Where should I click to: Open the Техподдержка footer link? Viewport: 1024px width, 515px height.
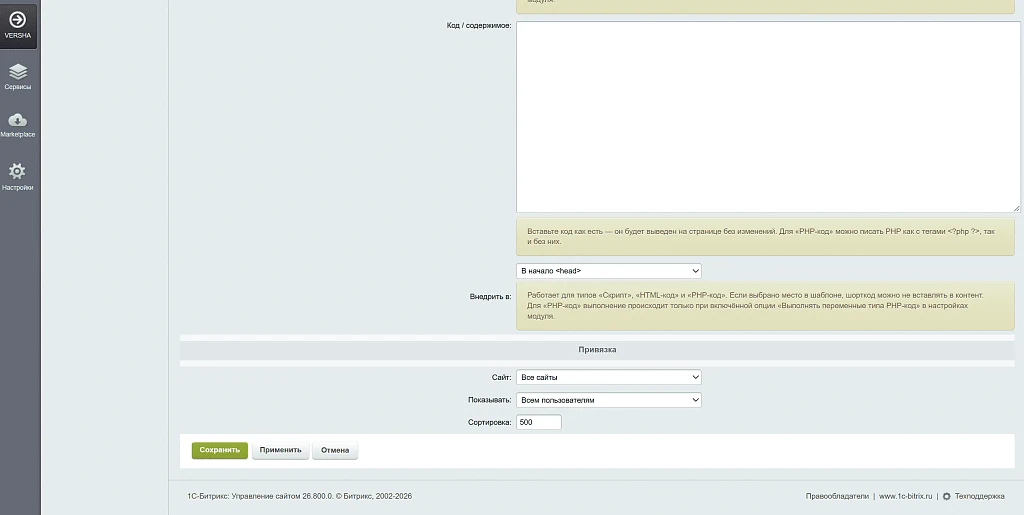(x=980, y=496)
